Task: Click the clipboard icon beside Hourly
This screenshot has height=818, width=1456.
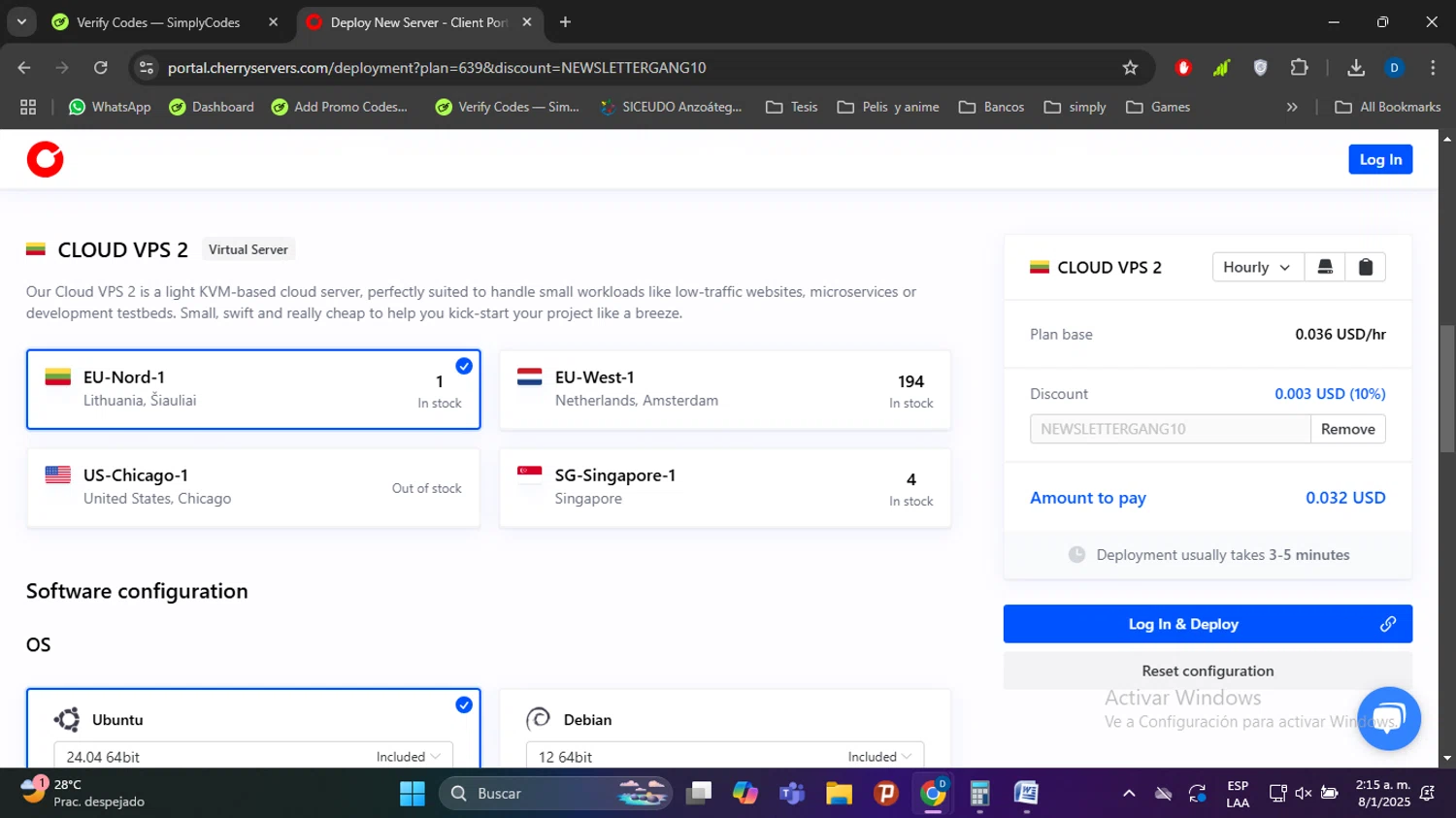Action: [x=1365, y=267]
